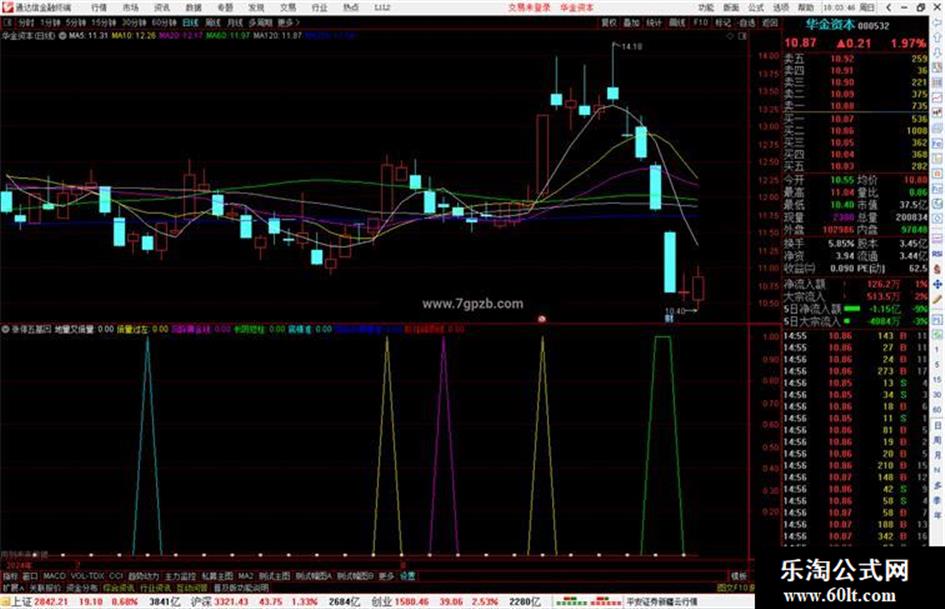This screenshot has width=945, height=609.
Task: Click the 返回 back button
Action: [x=770, y=23]
